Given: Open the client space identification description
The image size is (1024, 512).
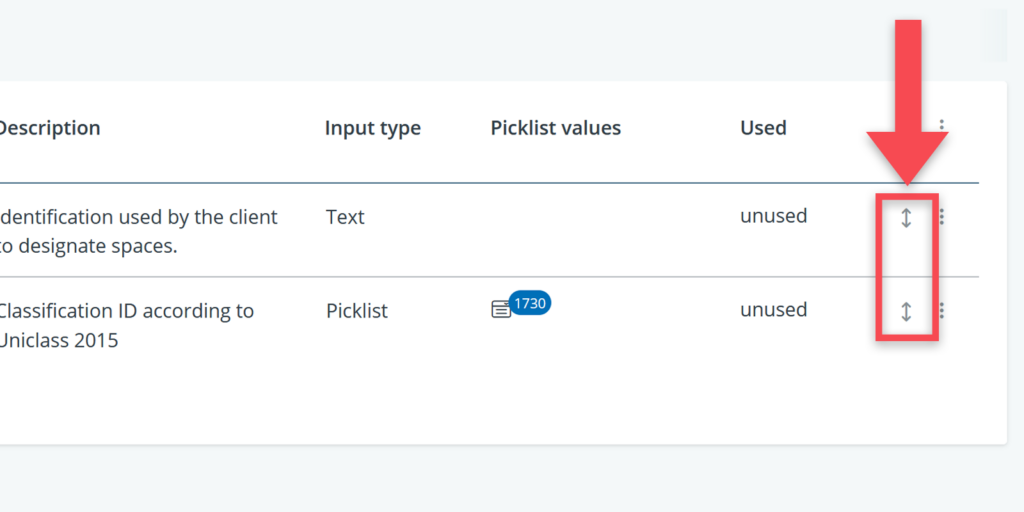Looking at the screenshot, I should click(x=138, y=231).
